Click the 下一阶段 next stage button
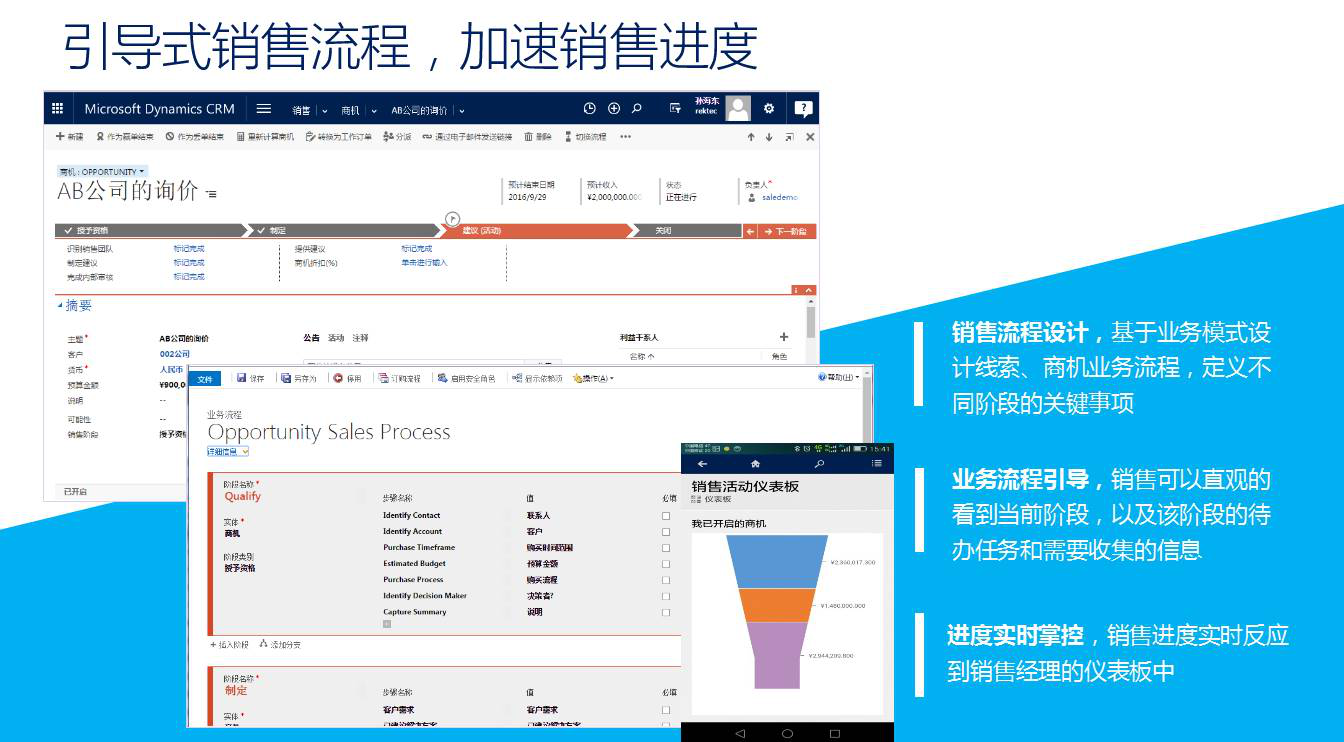 [x=789, y=231]
